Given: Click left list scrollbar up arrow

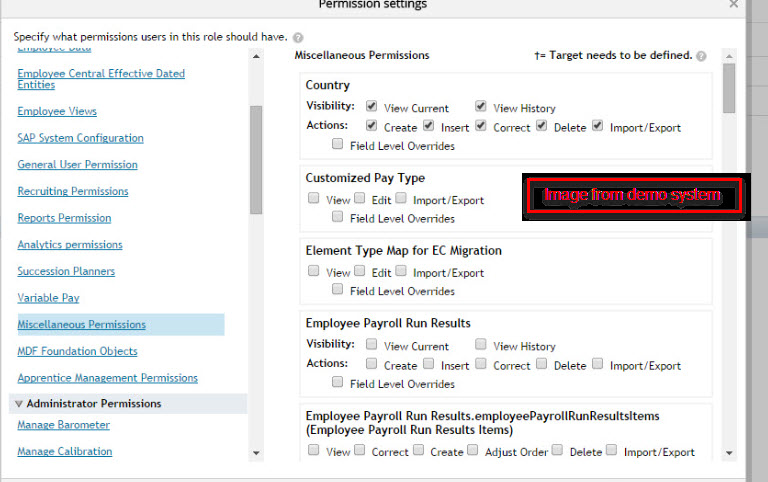Looking at the screenshot, I should pos(256,56).
